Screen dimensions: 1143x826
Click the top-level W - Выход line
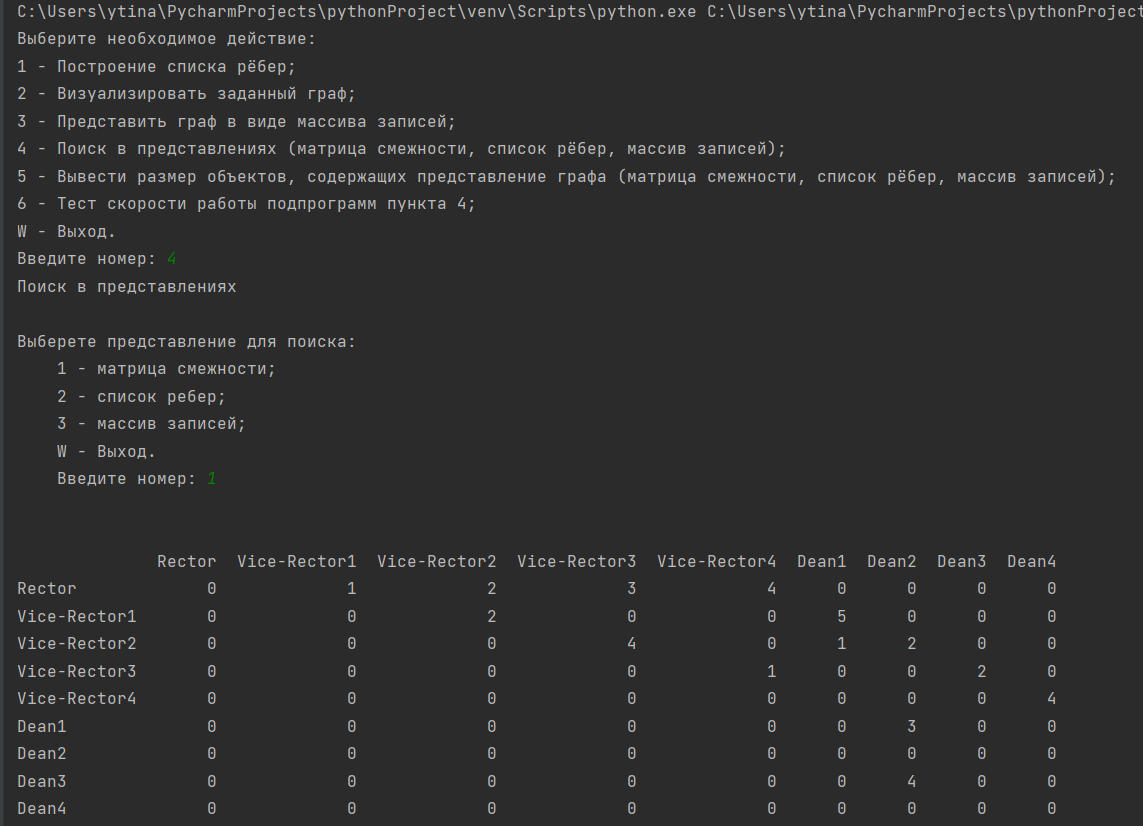pyautogui.click(x=66, y=232)
